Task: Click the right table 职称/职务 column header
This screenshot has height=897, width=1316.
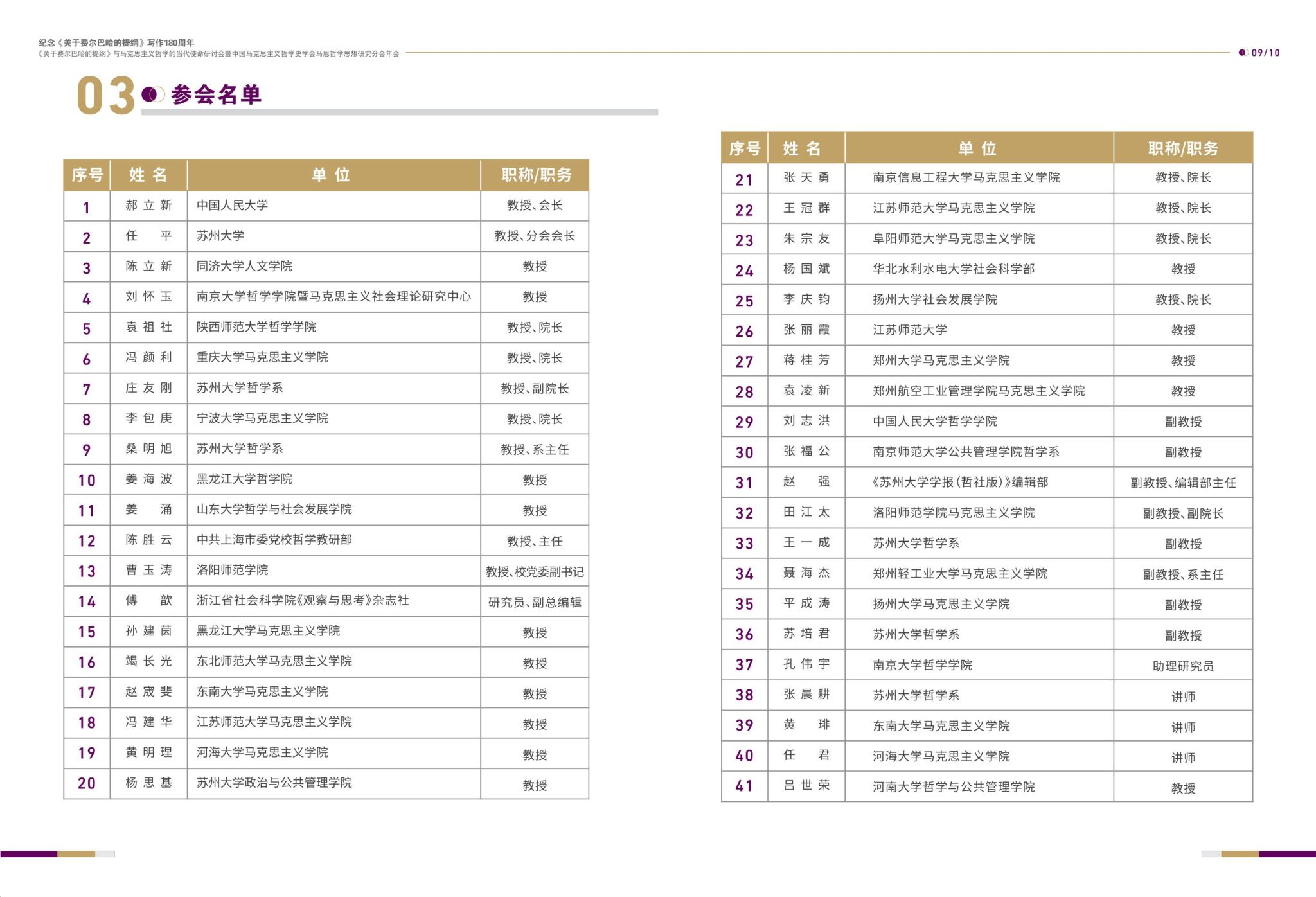Action: pyautogui.click(x=1182, y=148)
